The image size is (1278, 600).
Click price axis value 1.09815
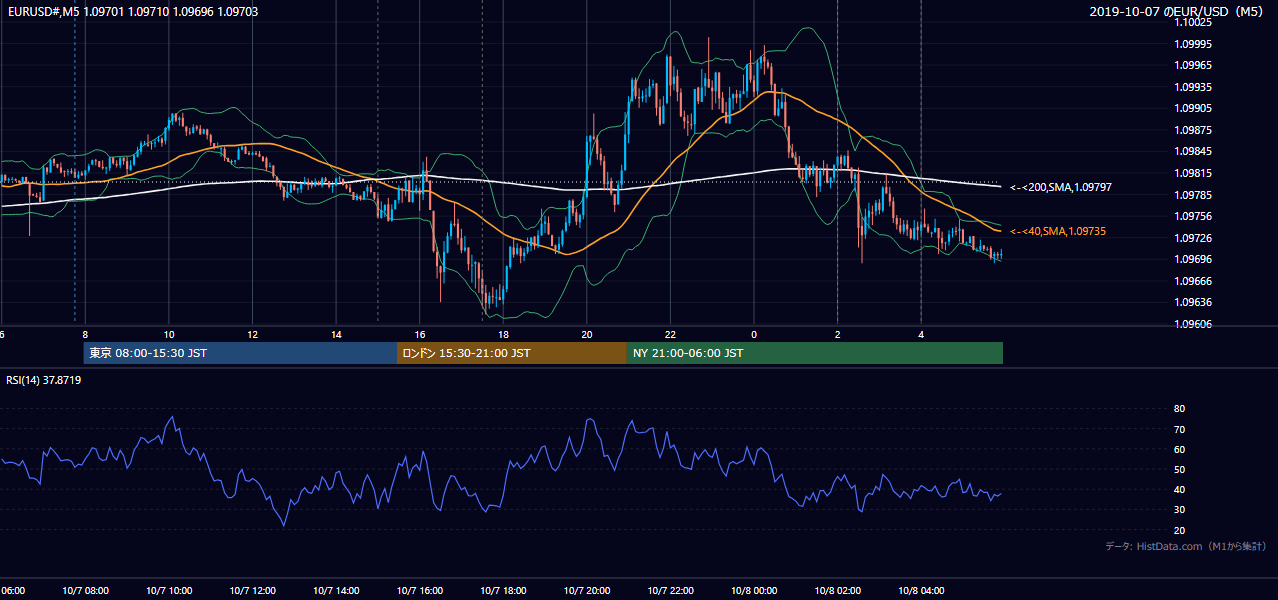point(1193,173)
